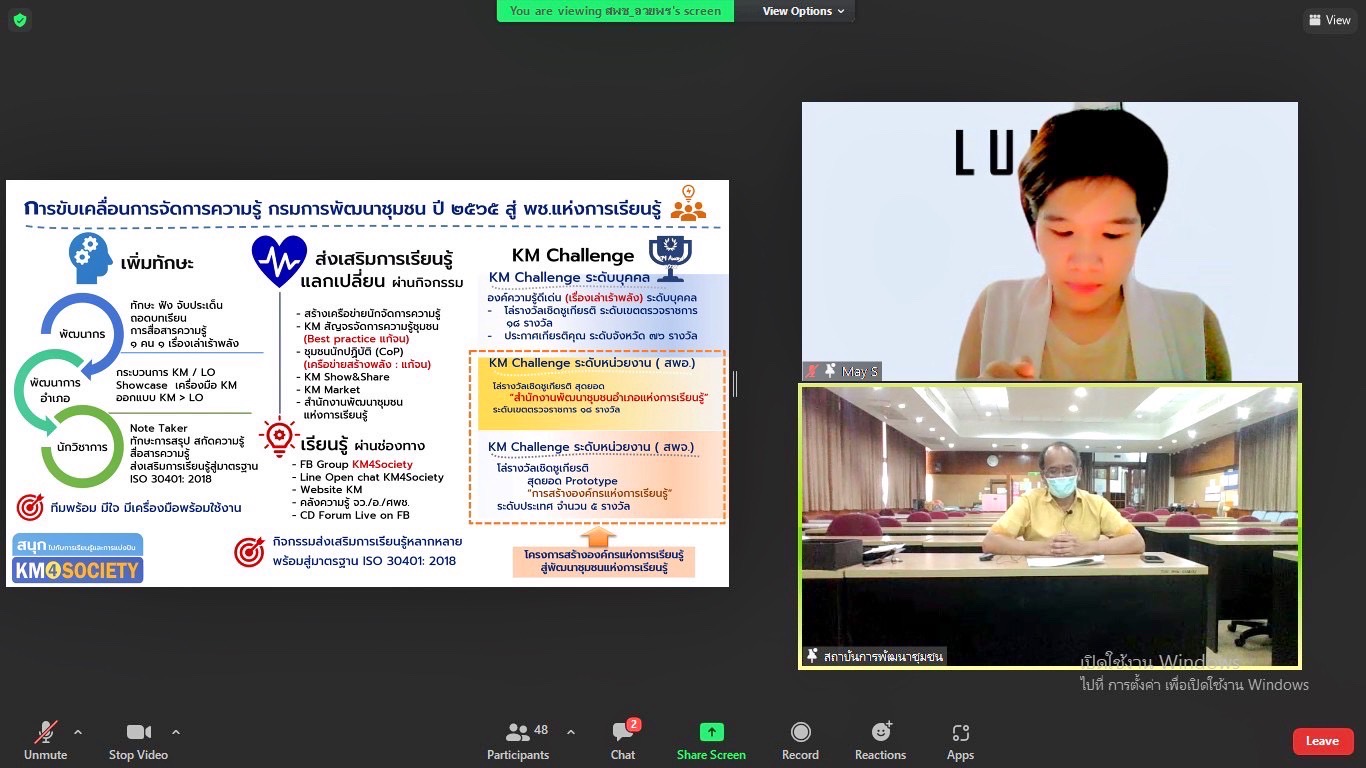
Task: Select the highlighted speaker video tile
Action: (x=1050, y=526)
